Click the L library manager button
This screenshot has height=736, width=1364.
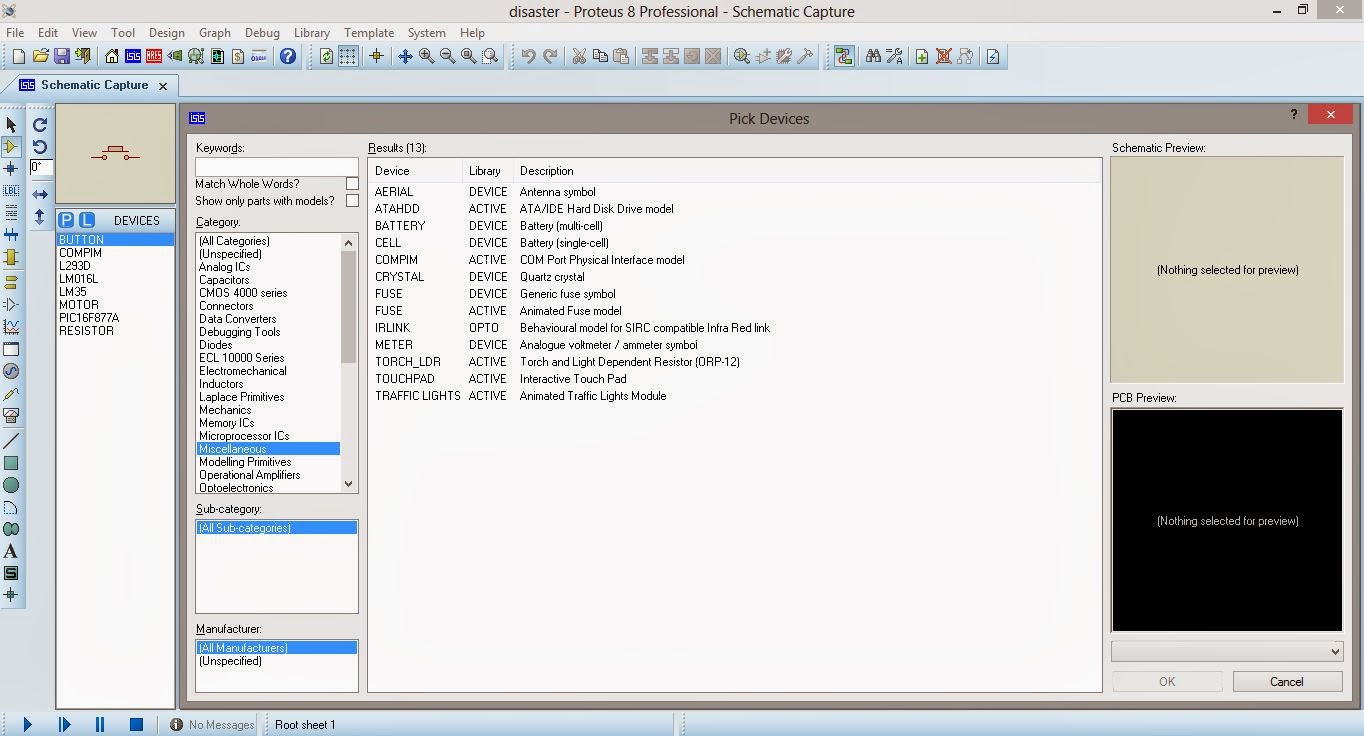tap(87, 220)
